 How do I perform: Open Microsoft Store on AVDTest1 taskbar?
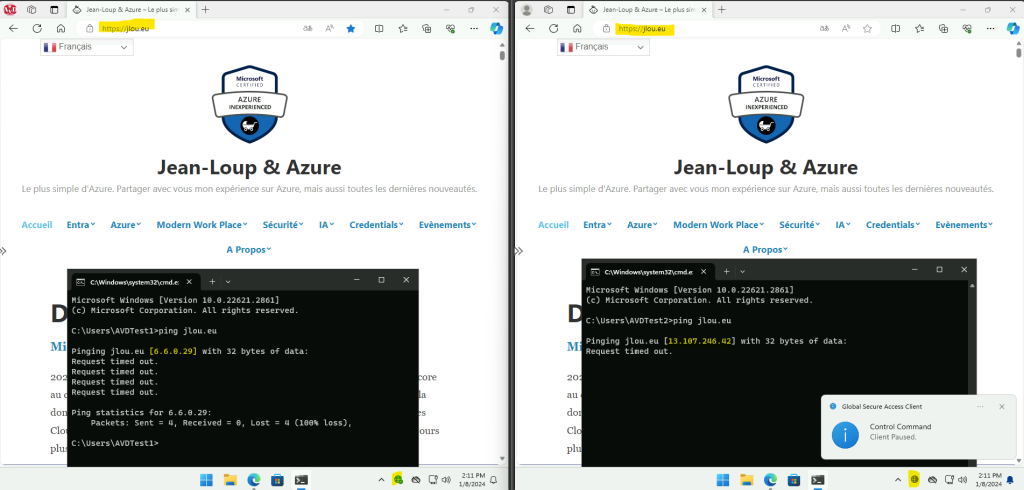pyautogui.click(x=277, y=480)
